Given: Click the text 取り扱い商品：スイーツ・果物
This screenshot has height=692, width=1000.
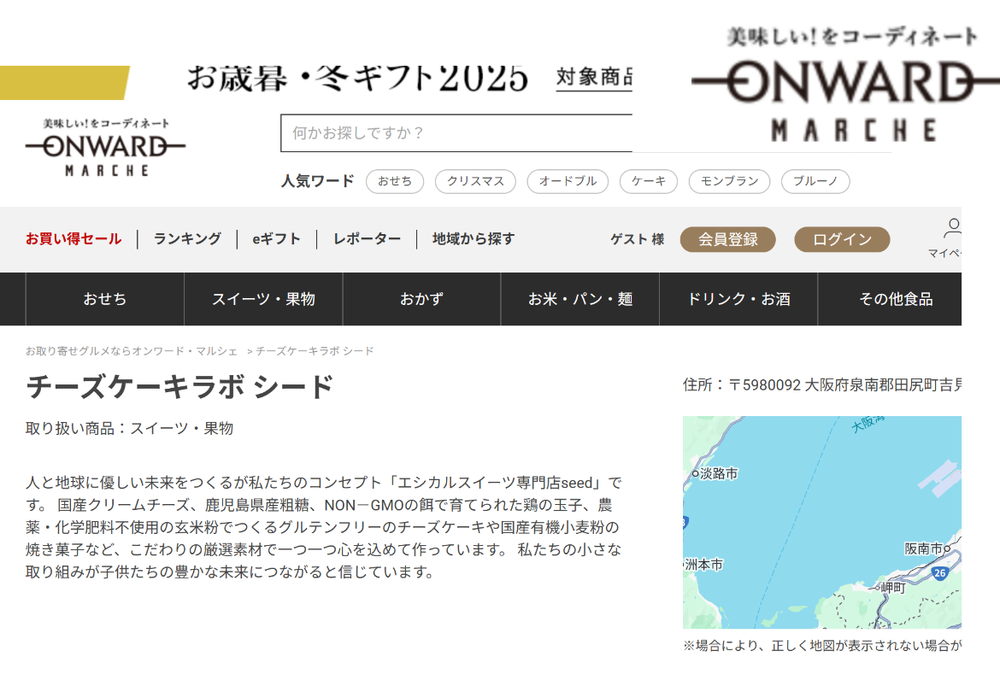Looking at the screenshot, I should [x=129, y=429].
